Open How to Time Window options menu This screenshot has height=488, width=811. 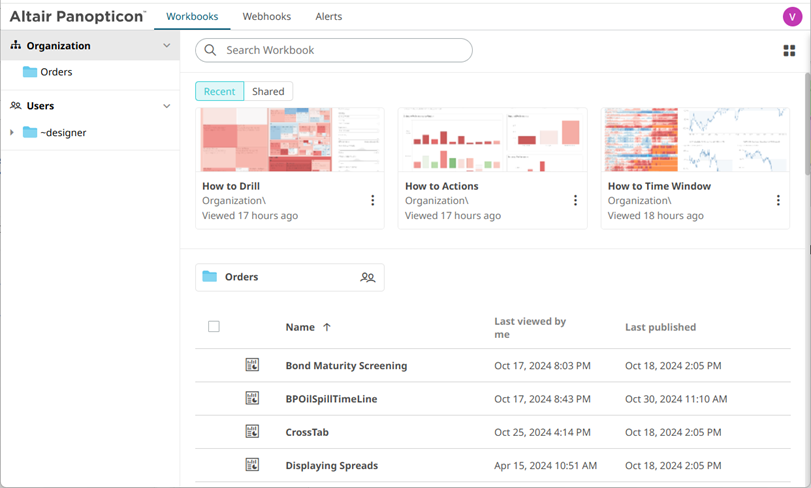coord(778,201)
